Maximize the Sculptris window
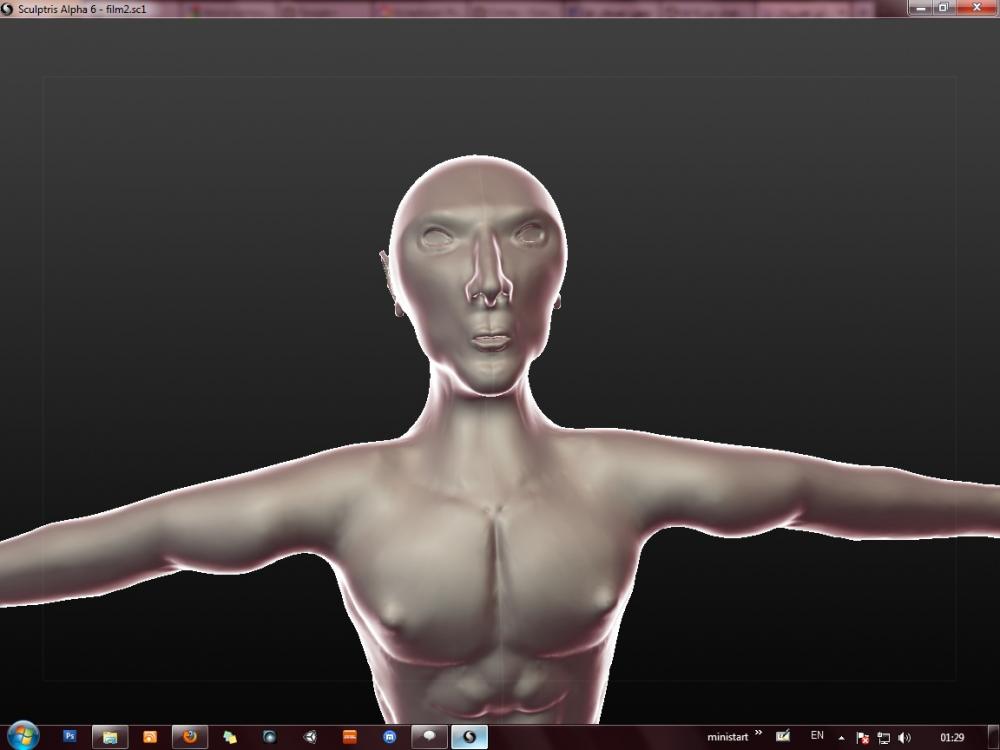 click(943, 8)
